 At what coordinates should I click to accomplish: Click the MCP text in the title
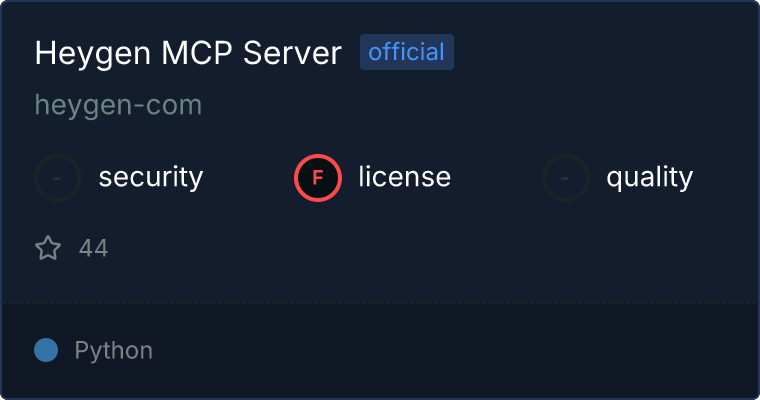pyautogui.click(x=197, y=52)
